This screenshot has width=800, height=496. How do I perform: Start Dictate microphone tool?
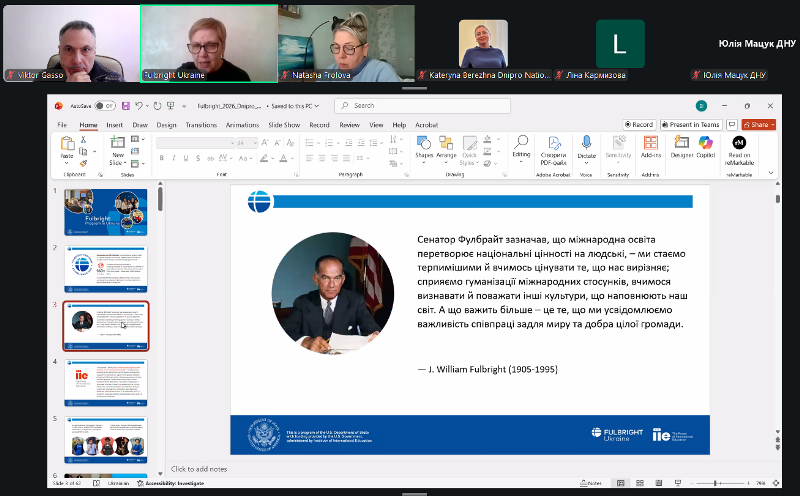586,146
